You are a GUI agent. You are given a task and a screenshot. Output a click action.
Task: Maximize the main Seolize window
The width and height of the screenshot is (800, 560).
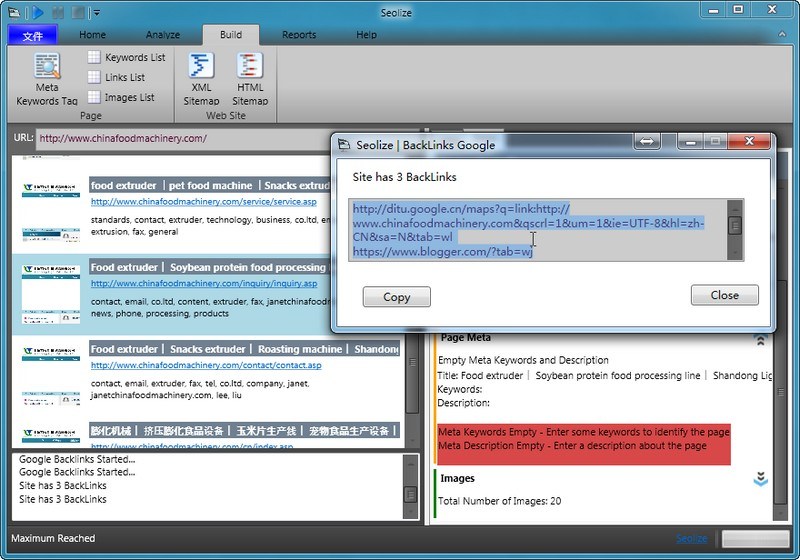pos(738,10)
